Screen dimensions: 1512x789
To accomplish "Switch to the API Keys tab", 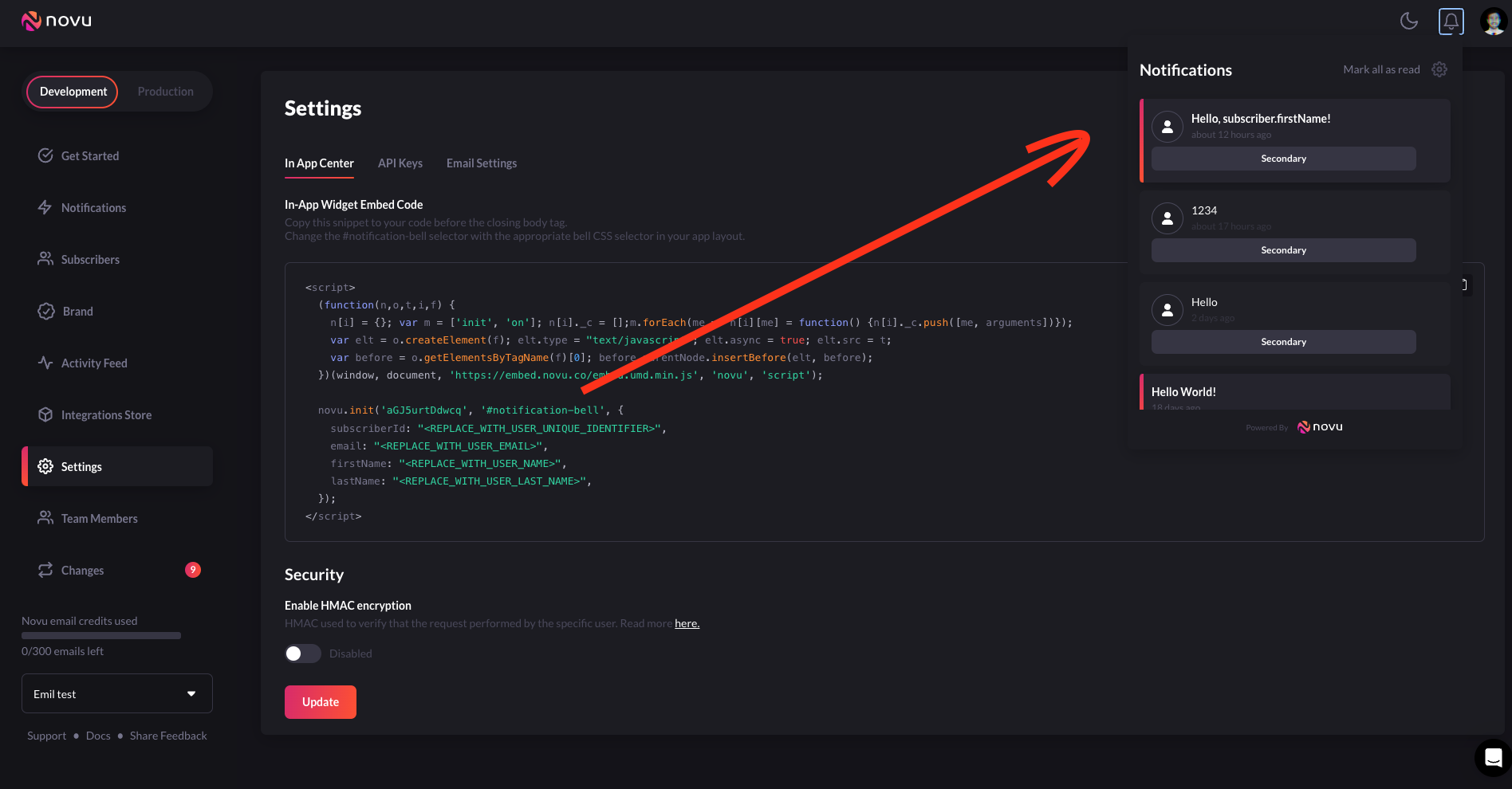I will pyautogui.click(x=400, y=163).
